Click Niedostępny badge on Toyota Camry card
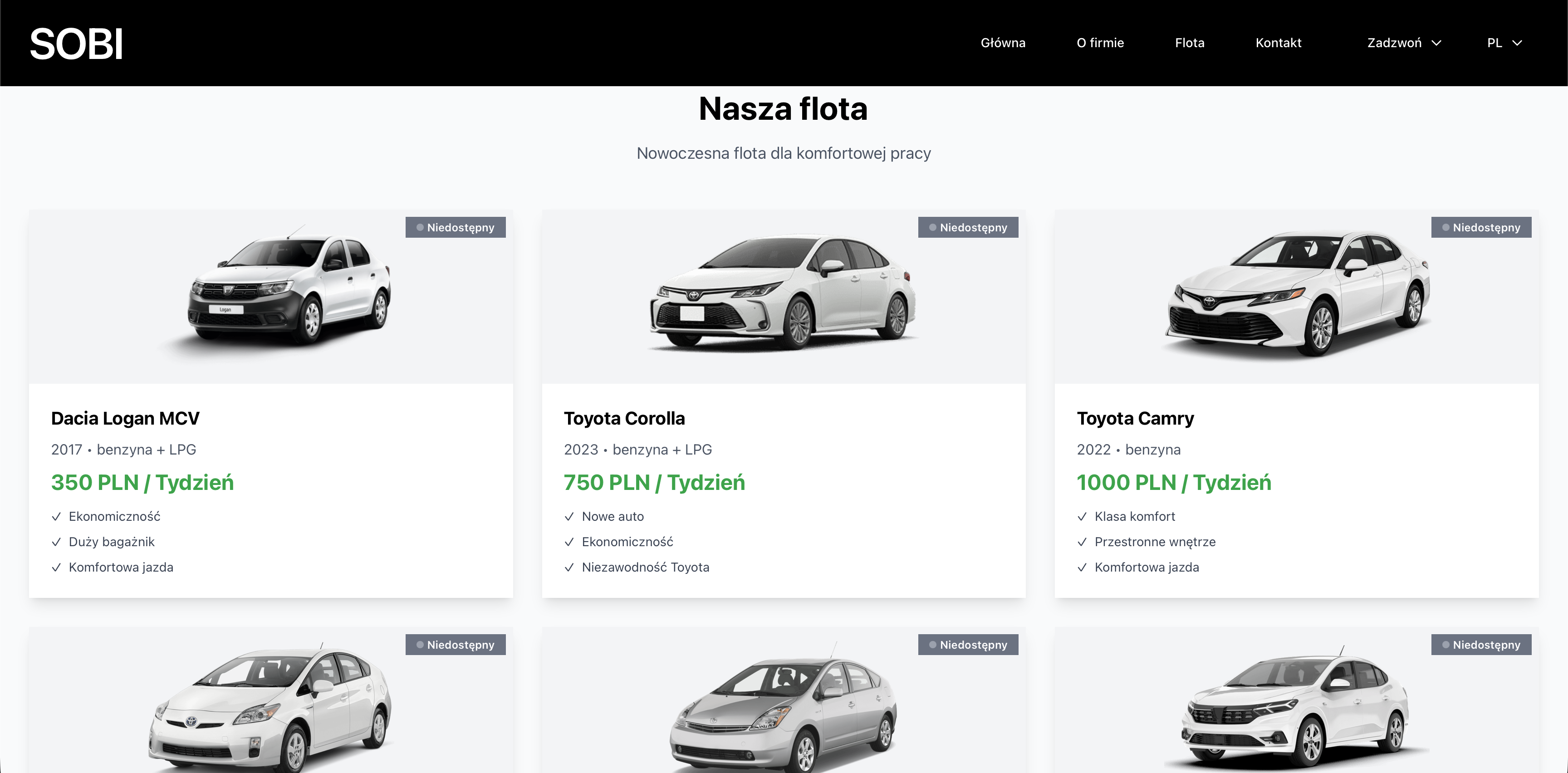Screen dimensions: 1568x773 1481,227
